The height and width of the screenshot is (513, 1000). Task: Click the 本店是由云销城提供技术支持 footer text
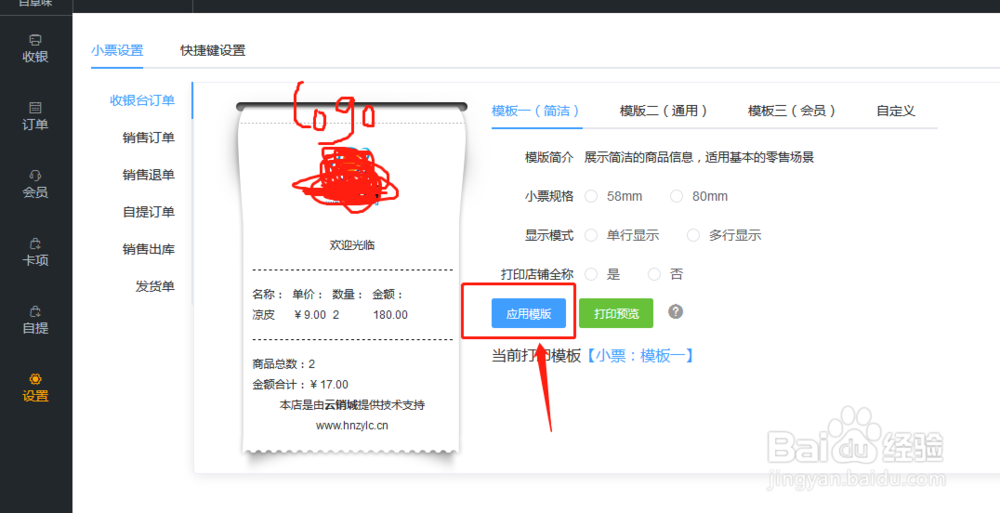[x=352, y=405]
